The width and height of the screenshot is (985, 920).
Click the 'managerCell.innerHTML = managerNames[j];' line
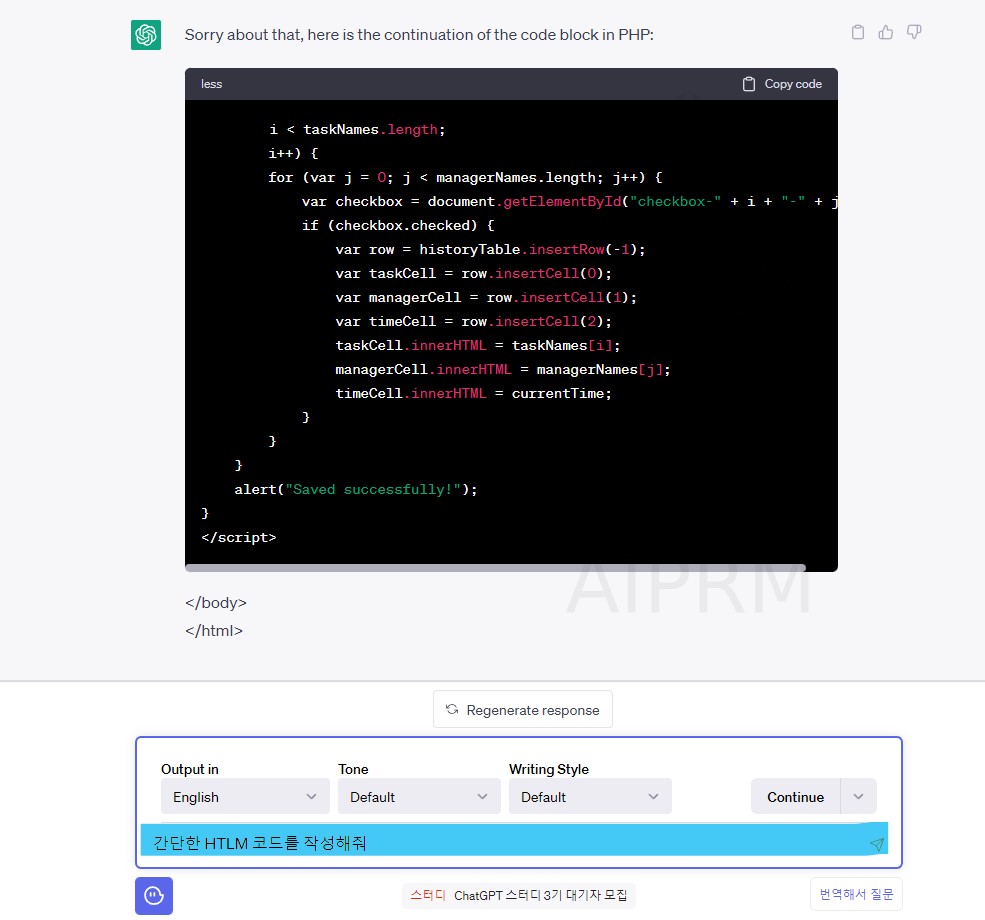pos(503,369)
